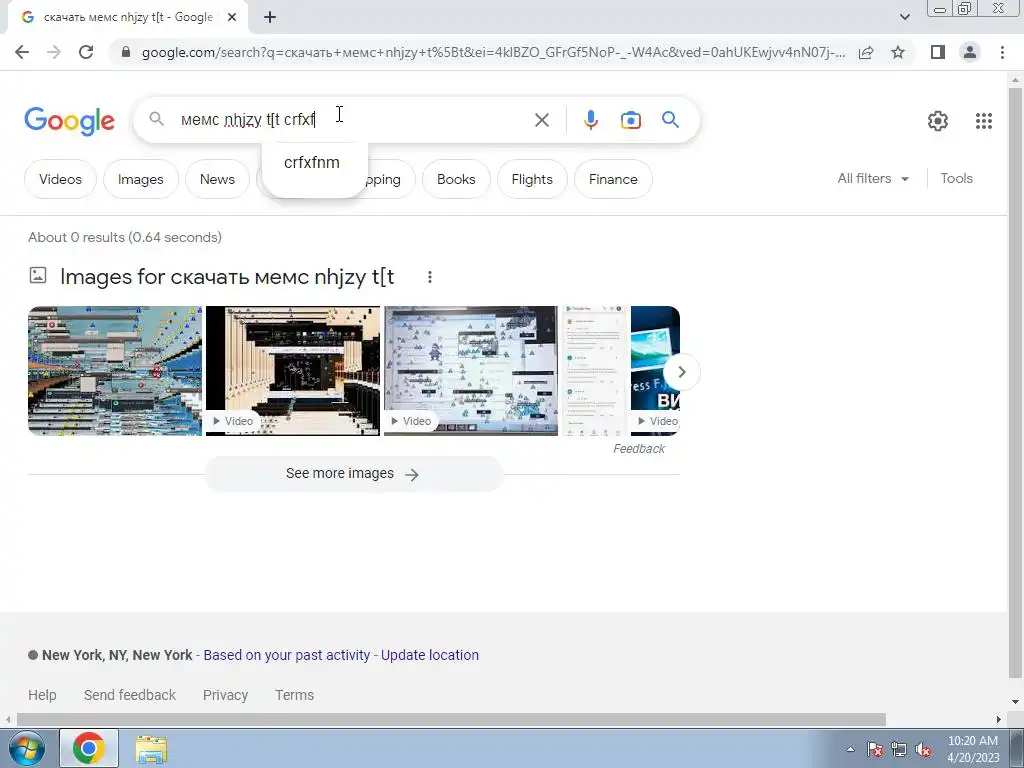
Task: Open more options for Images section
Action: pos(430,277)
